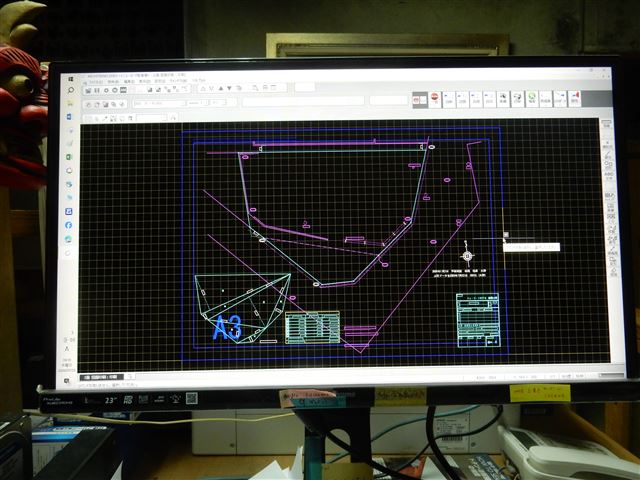Select the ABC text tool in right palette
The height and width of the screenshot is (480, 640).
pos(609,174)
